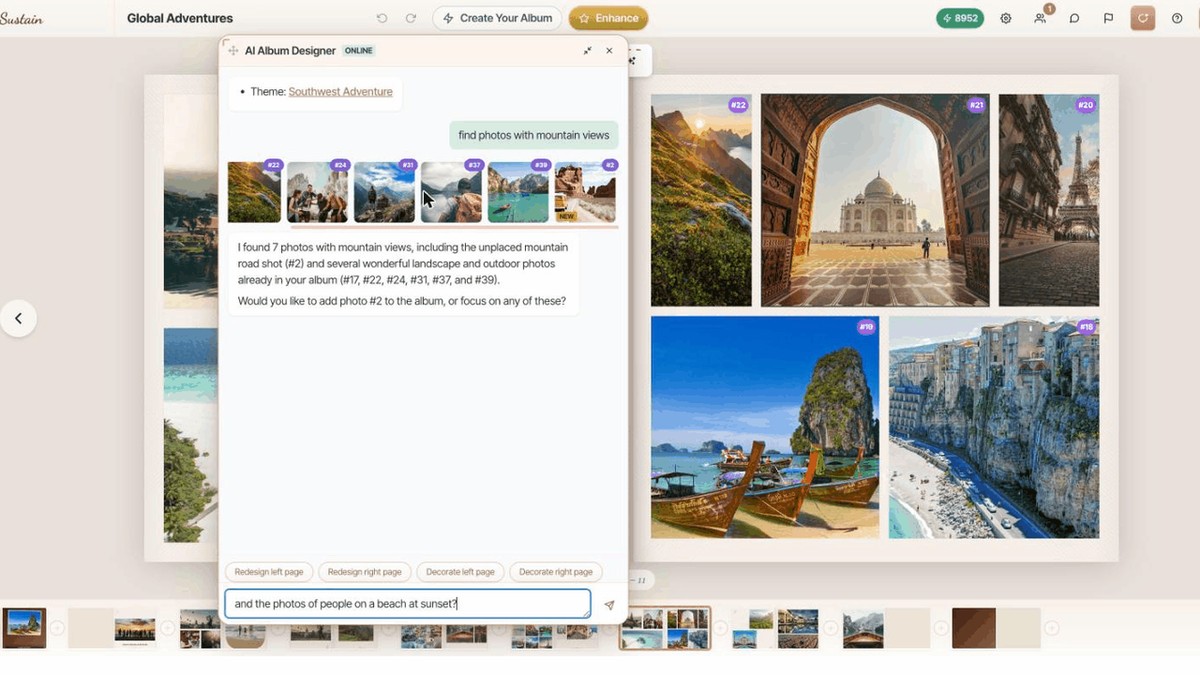Image resolution: width=1200 pixels, height=675 pixels.
Task: Go to previous page with left arrow
Action: 18,318
